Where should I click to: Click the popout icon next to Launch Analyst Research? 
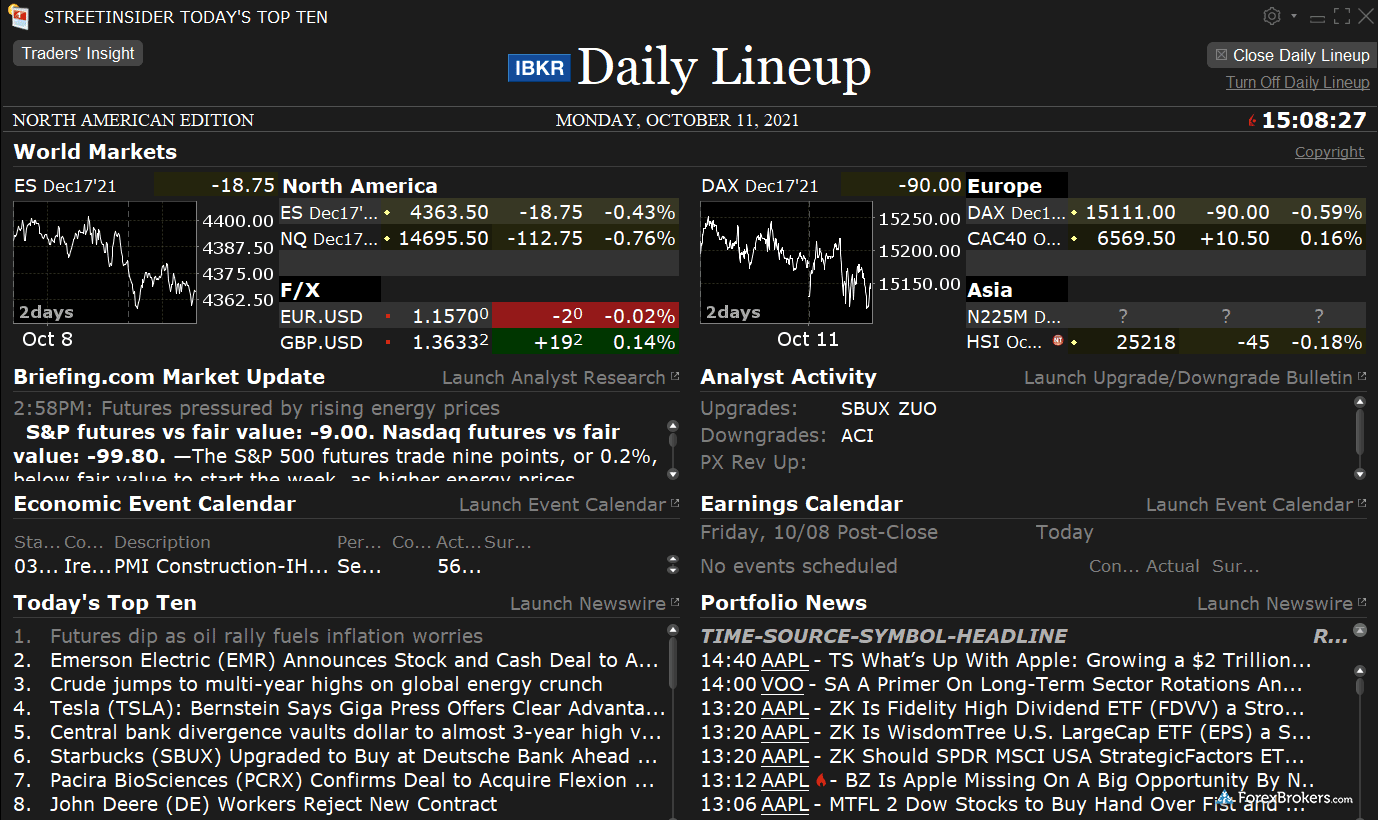tap(674, 378)
